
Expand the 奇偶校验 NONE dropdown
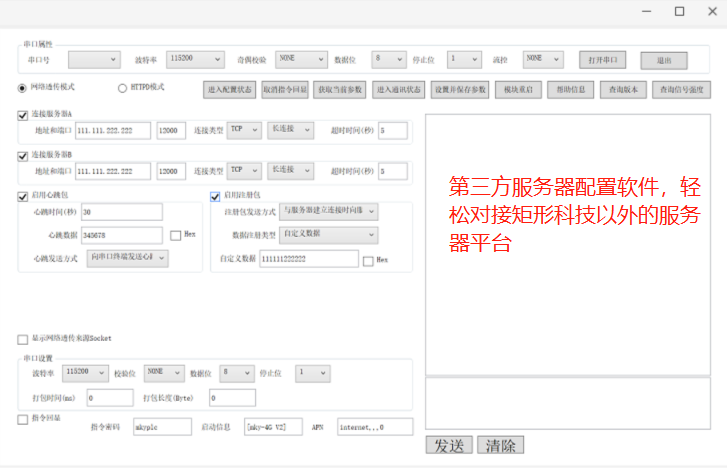[x=300, y=59]
